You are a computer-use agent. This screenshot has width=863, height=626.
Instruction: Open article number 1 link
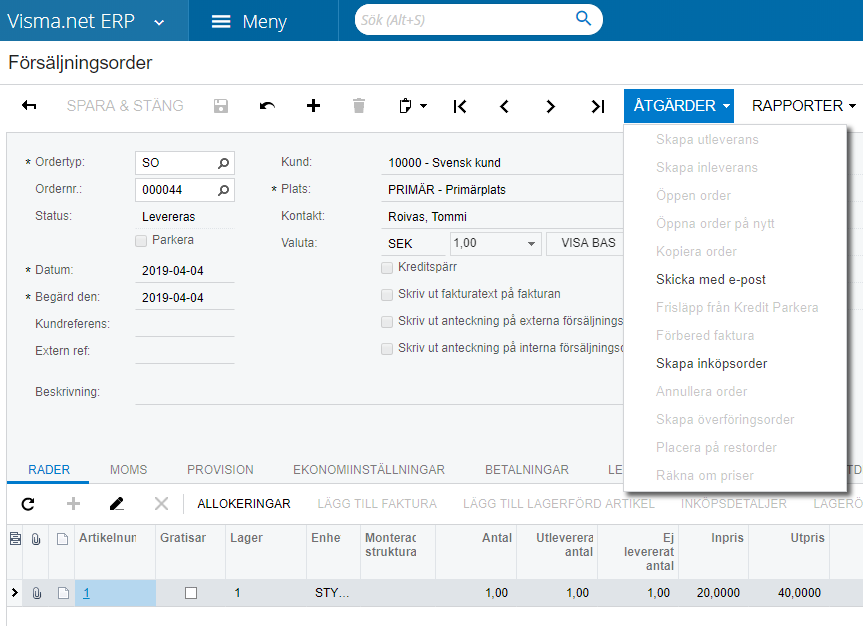coord(86,593)
